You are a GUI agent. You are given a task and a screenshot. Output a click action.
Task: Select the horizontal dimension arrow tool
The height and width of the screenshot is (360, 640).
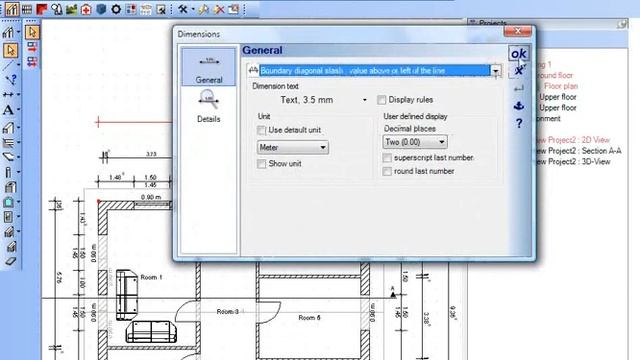[x=8, y=94]
